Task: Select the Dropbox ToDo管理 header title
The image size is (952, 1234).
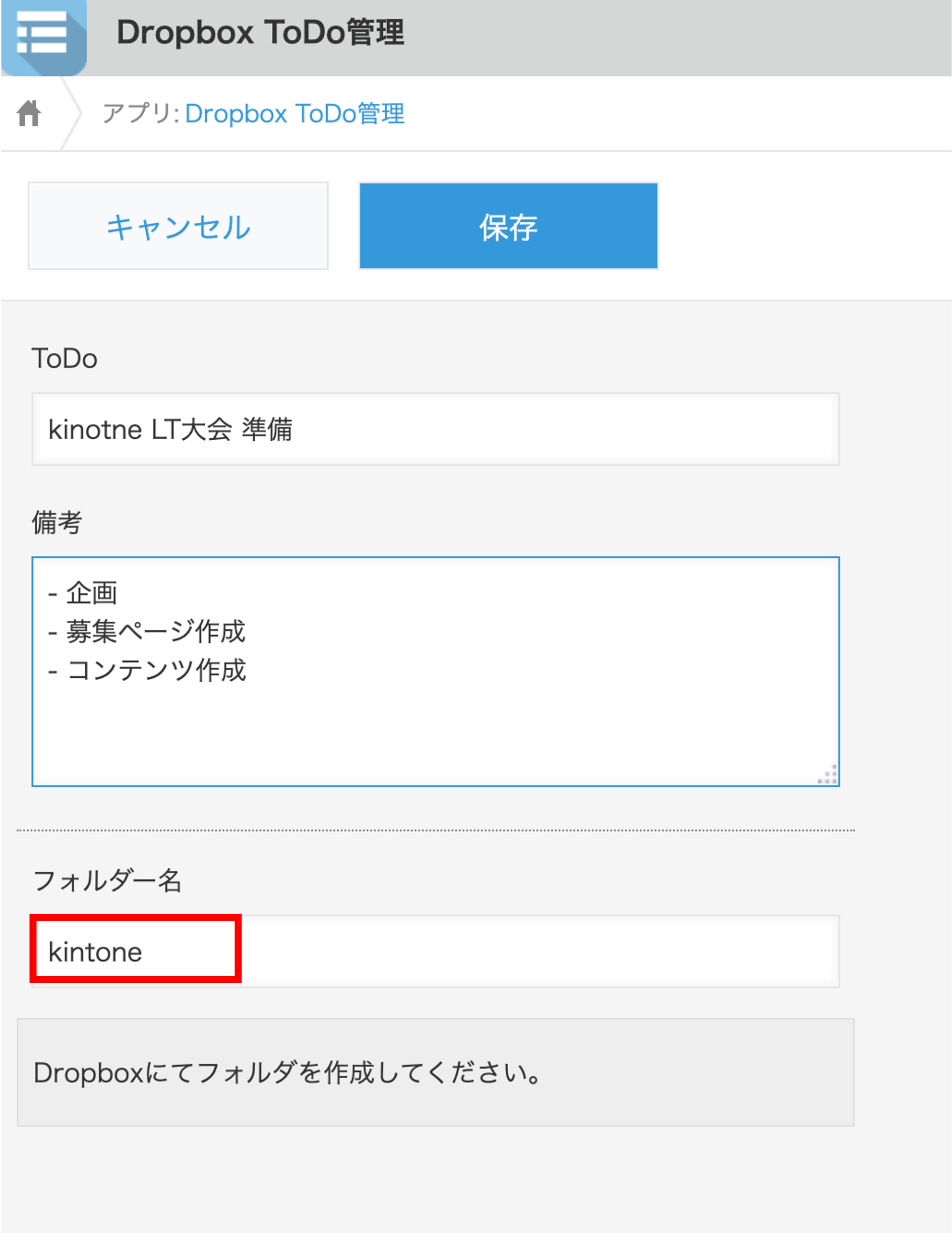Action: pyautogui.click(x=260, y=32)
